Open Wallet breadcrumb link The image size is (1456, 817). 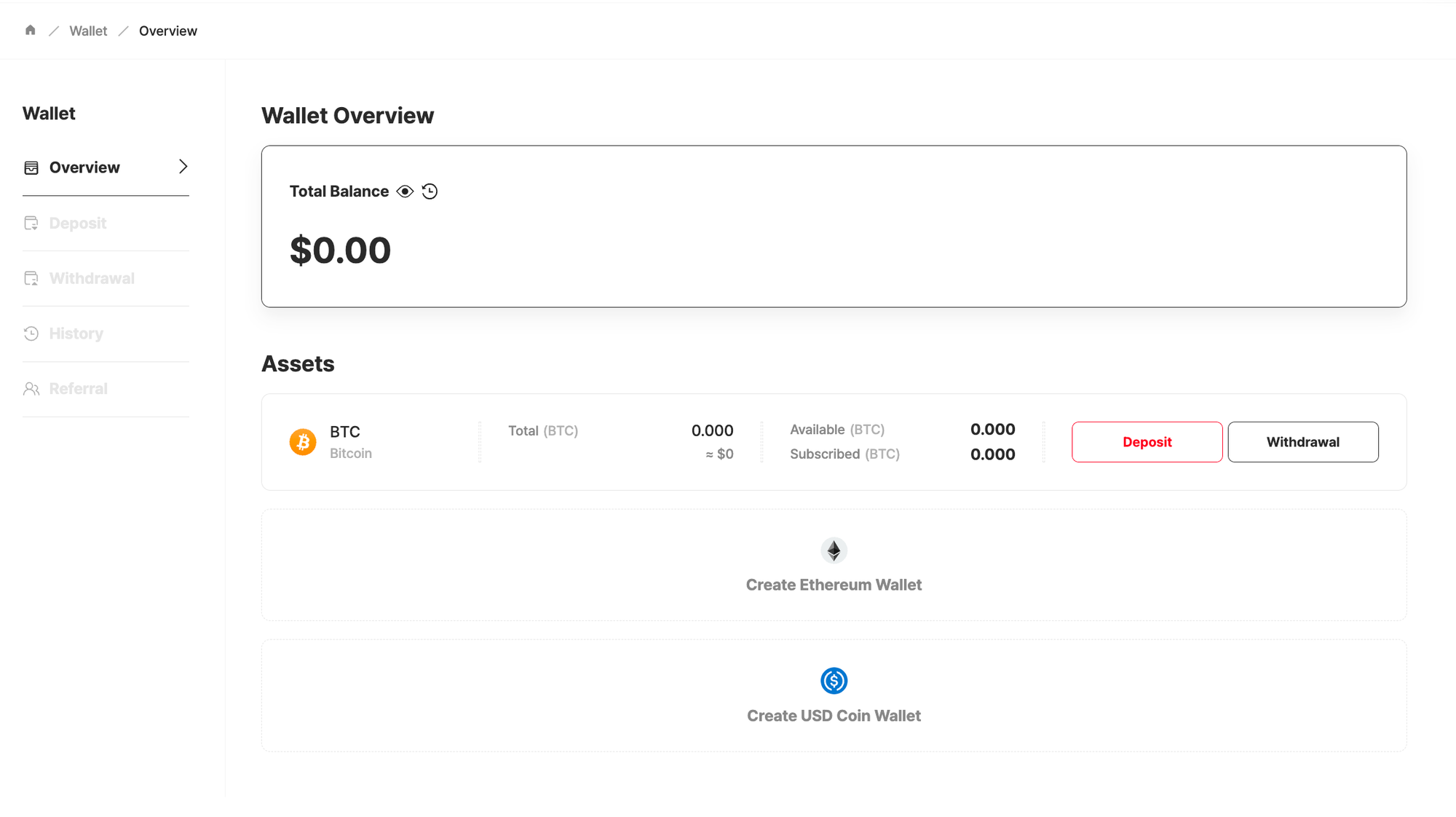tap(88, 31)
